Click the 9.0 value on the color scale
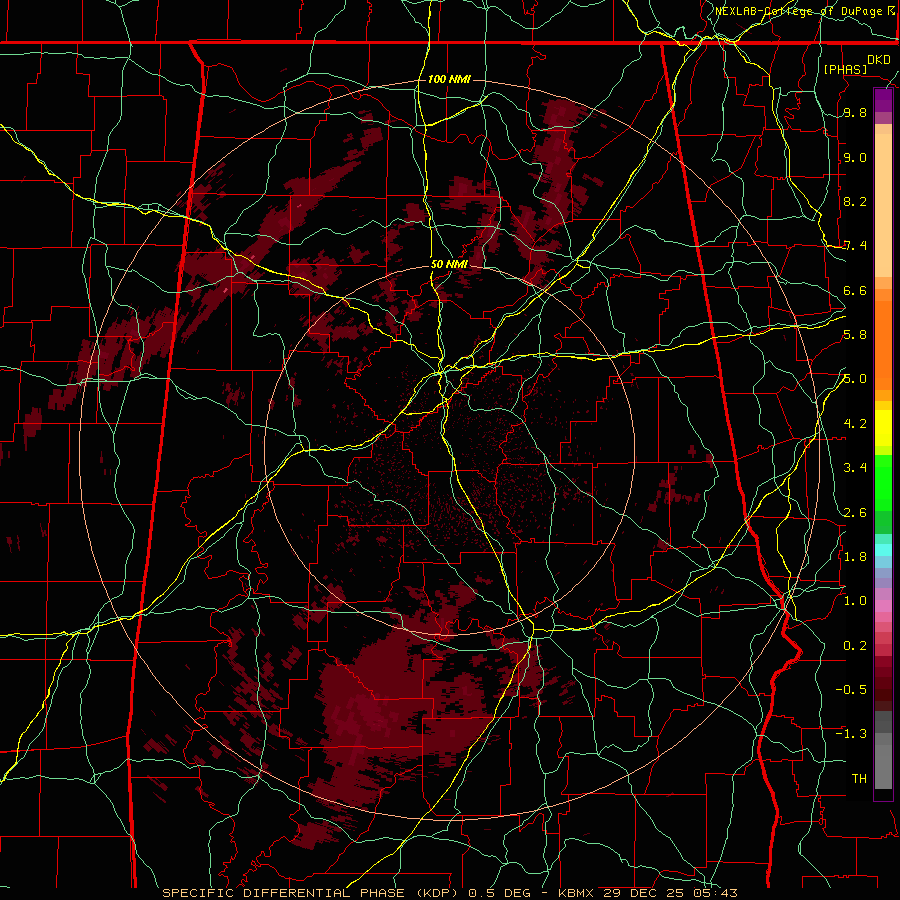The width and height of the screenshot is (900, 900). tap(855, 157)
